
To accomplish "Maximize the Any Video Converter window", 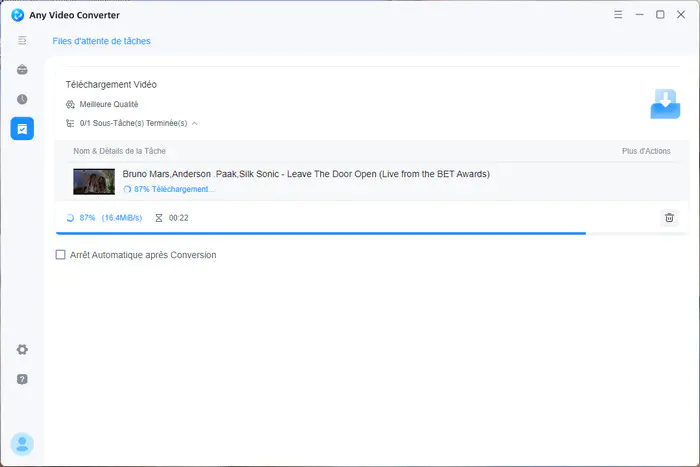I will click(x=660, y=14).
